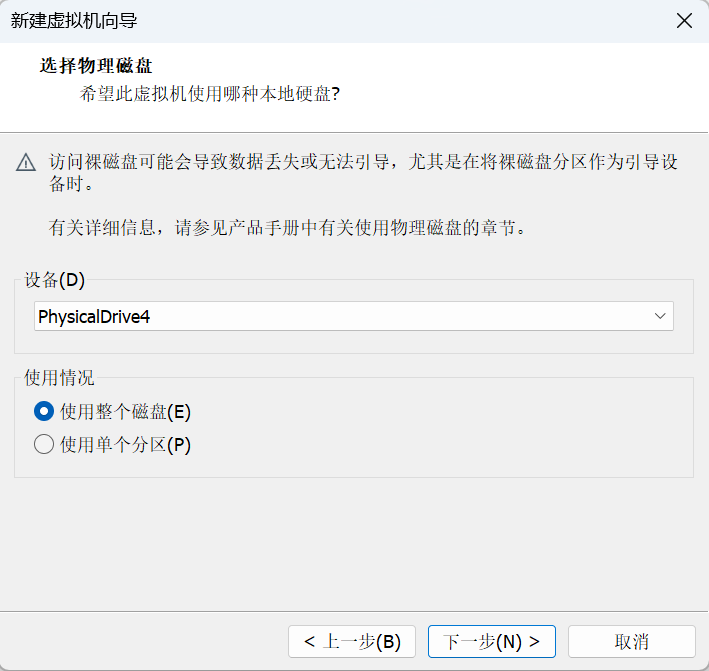709x671 pixels.
Task: Close the 新建虚拟机向导 dialog
Action: pyautogui.click(x=684, y=21)
